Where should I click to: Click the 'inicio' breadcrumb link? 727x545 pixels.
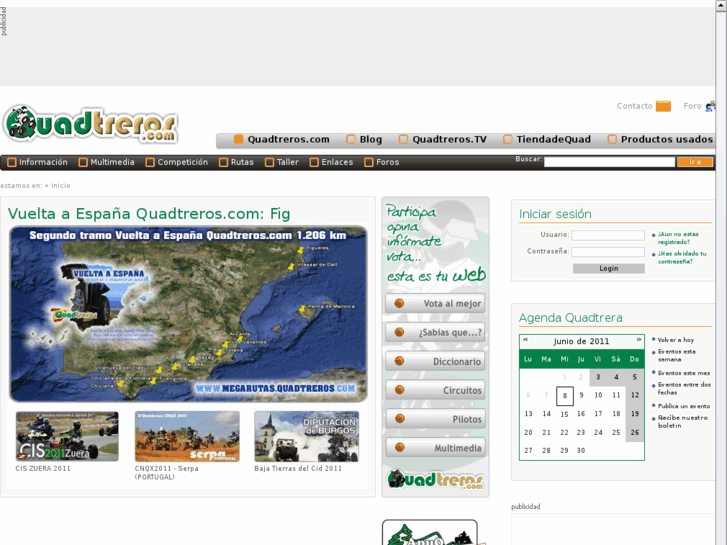(x=61, y=186)
